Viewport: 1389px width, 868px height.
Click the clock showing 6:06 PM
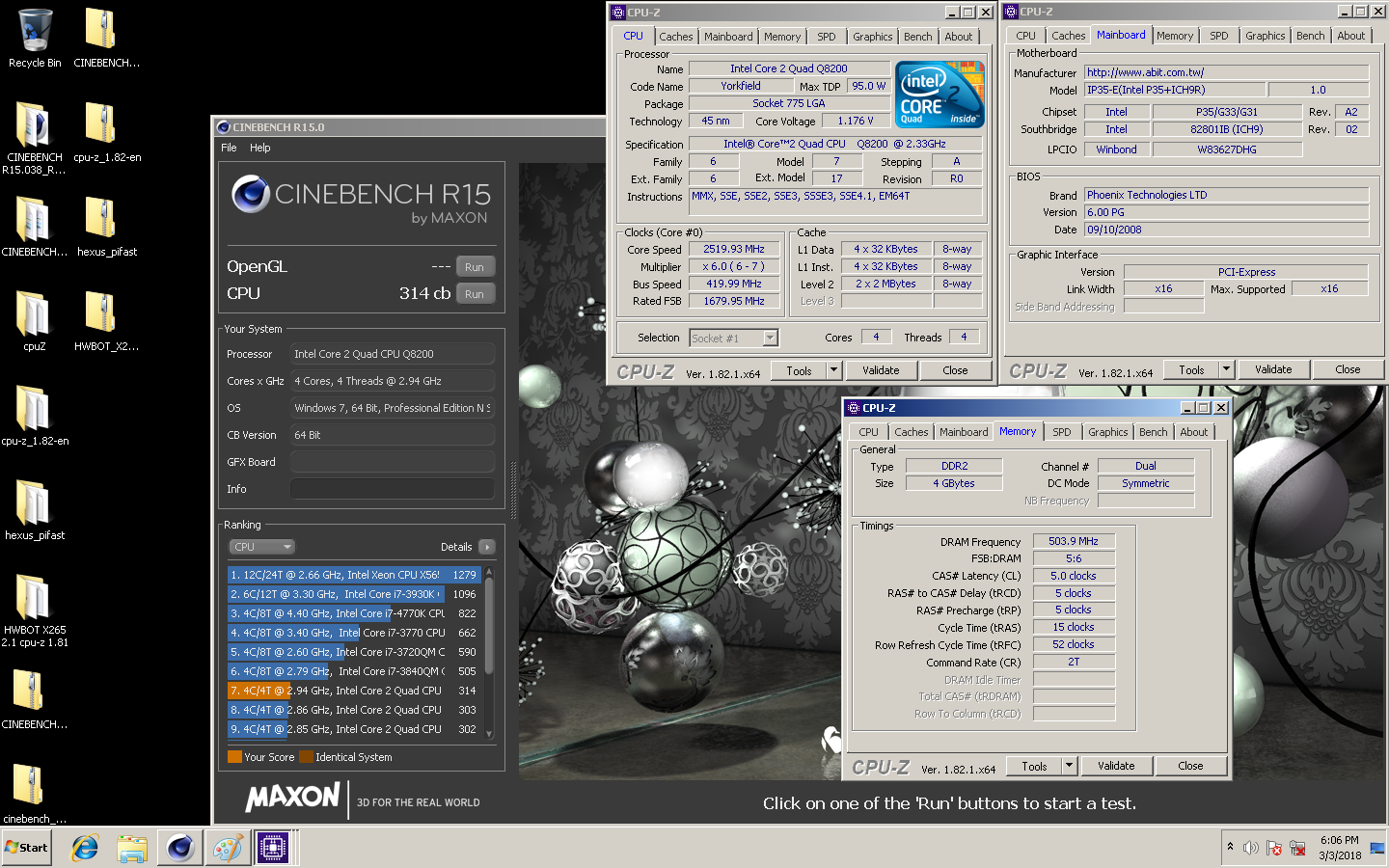click(1340, 840)
